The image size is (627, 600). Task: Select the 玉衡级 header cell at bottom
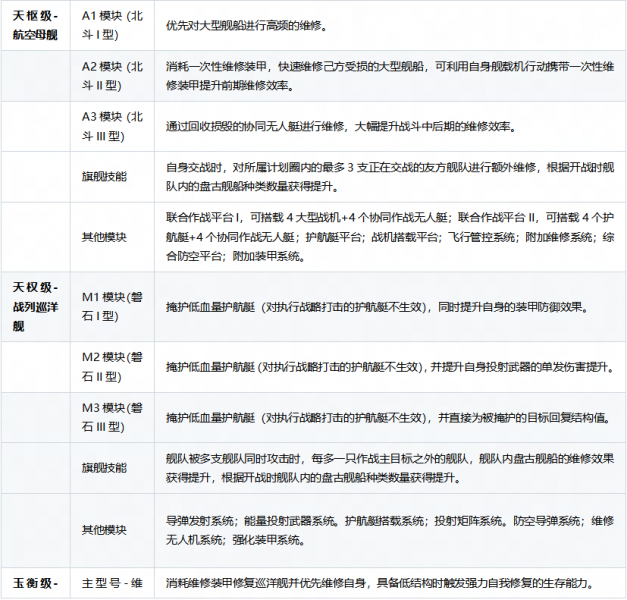(36, 582)
